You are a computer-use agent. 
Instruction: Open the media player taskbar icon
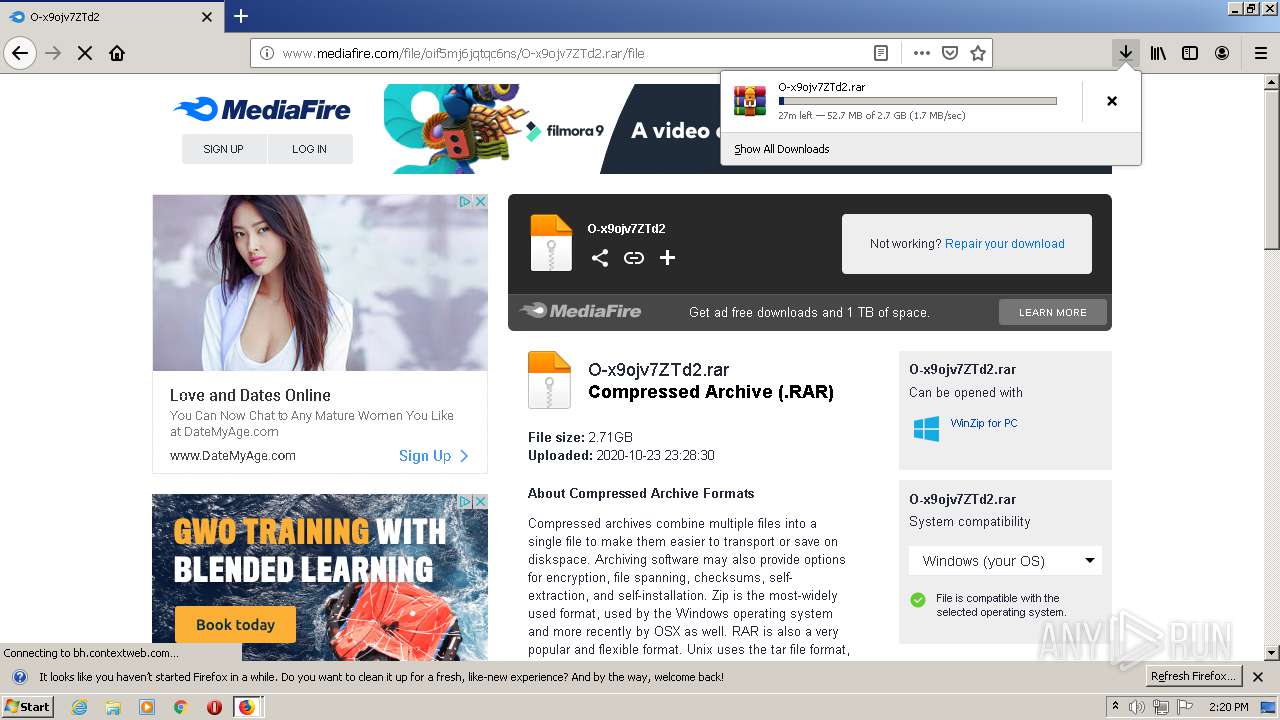click(x=147, y=707)
